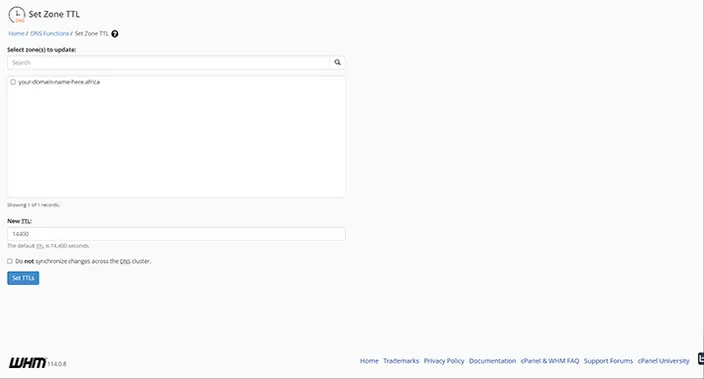The width and height of the screenshot is (704, 379).
Task: Click the default TTL hint text
Action: (48, 246)
